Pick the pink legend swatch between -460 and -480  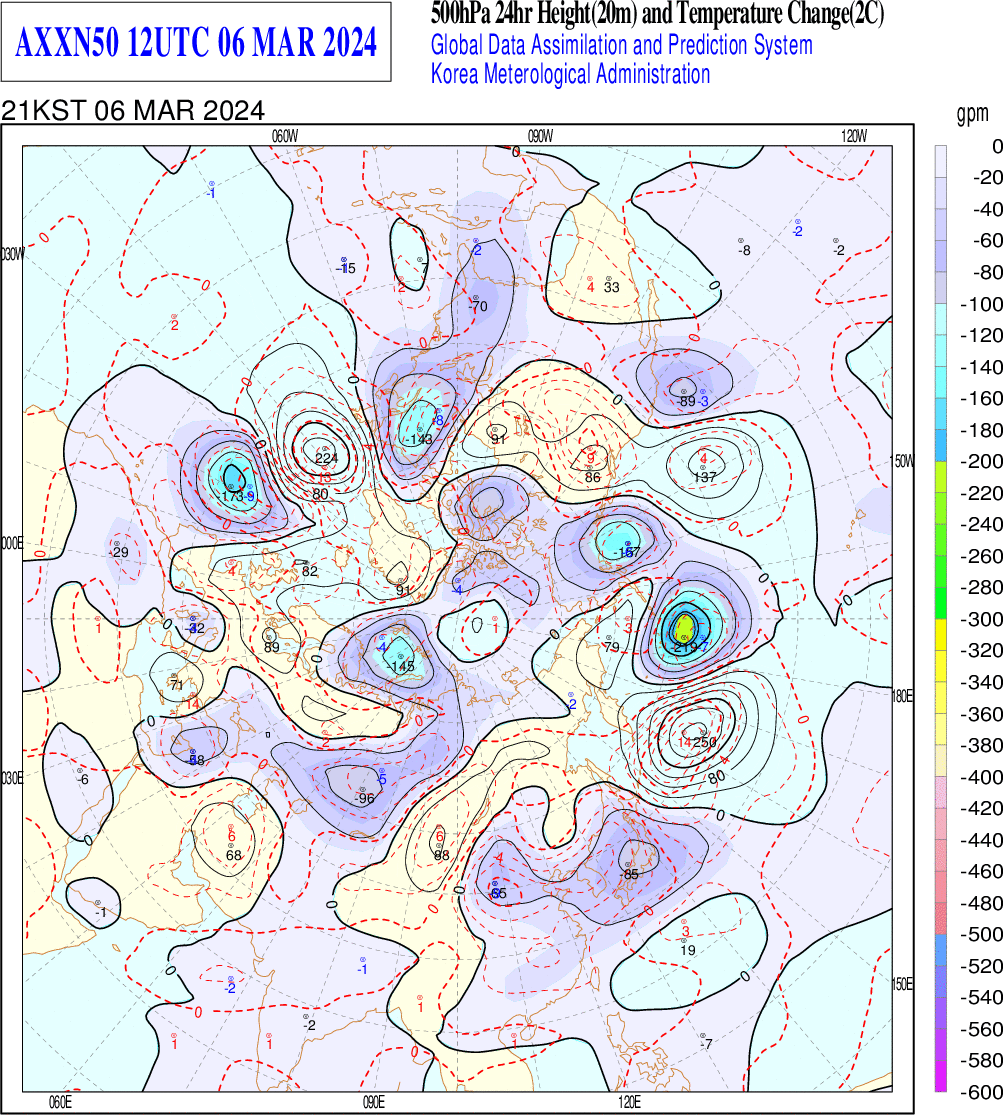click(x=940, y=886)
